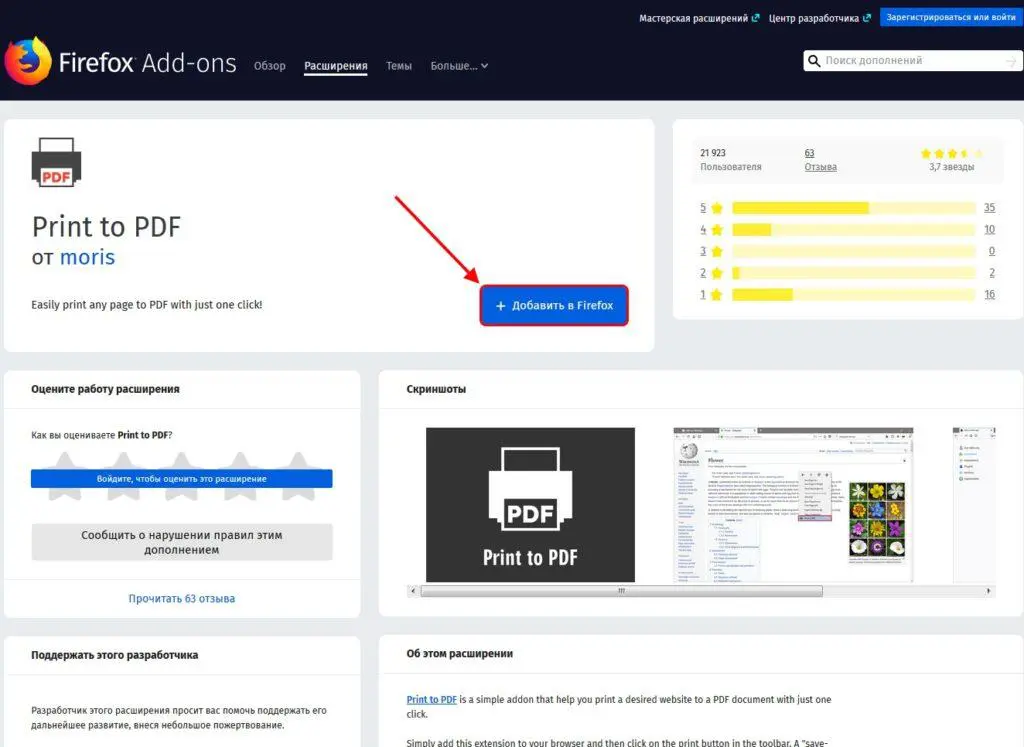
Task: Click the star next to the 5 rating row
Action: pos(716,208)
